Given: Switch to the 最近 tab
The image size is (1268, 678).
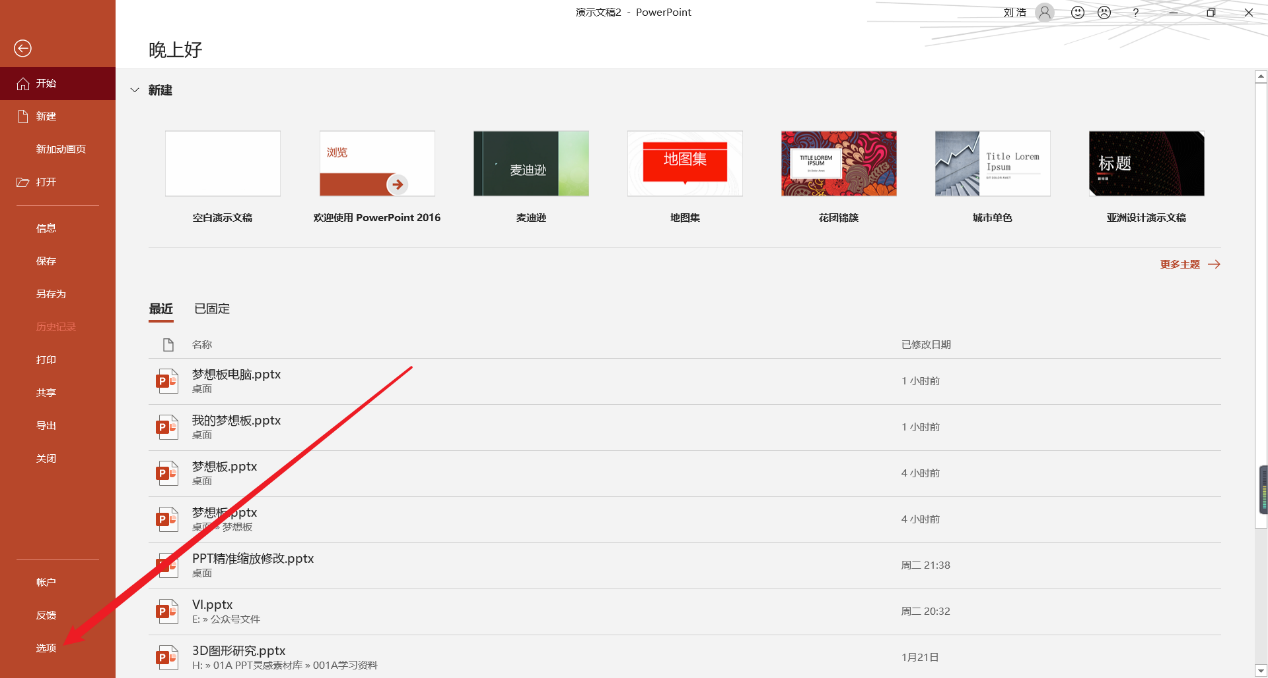Looking at the screenshot, I should (161, 309).
